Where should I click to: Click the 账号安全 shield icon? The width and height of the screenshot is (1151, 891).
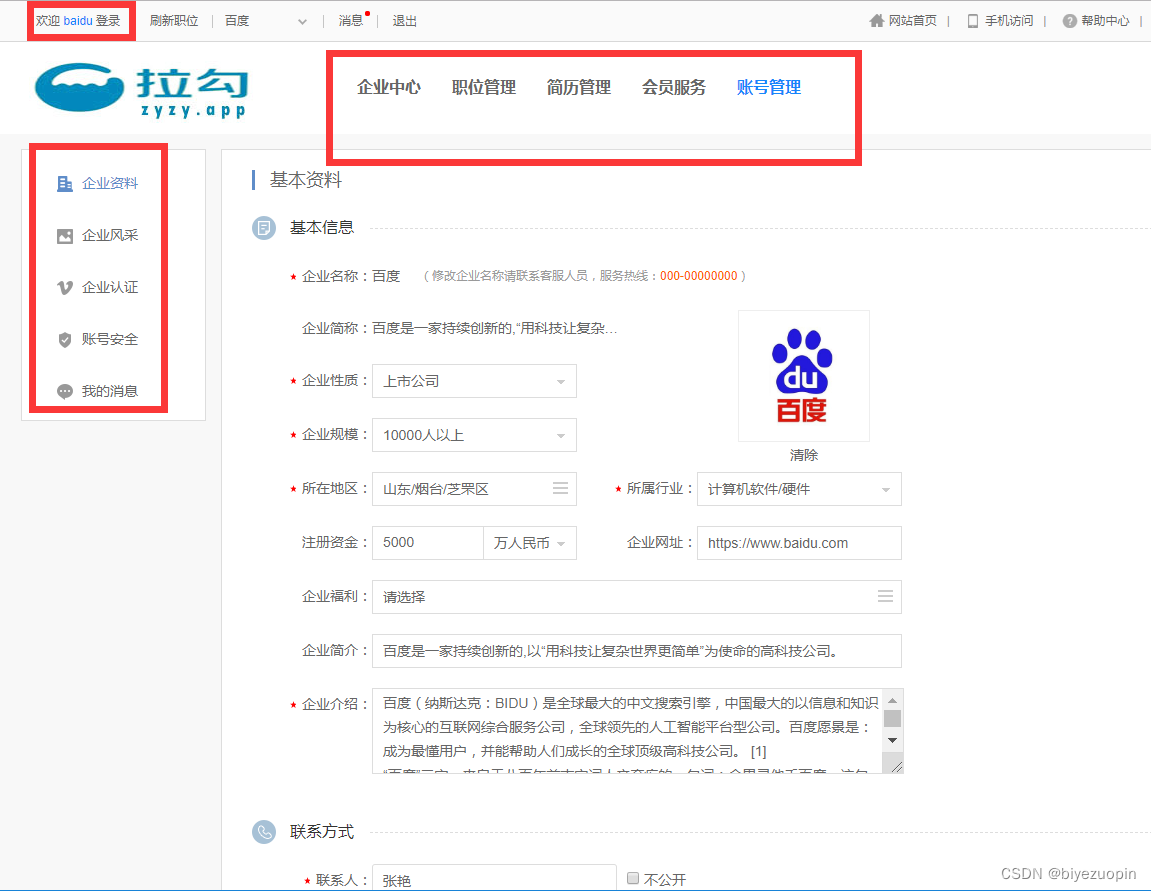tap(65, 340)
